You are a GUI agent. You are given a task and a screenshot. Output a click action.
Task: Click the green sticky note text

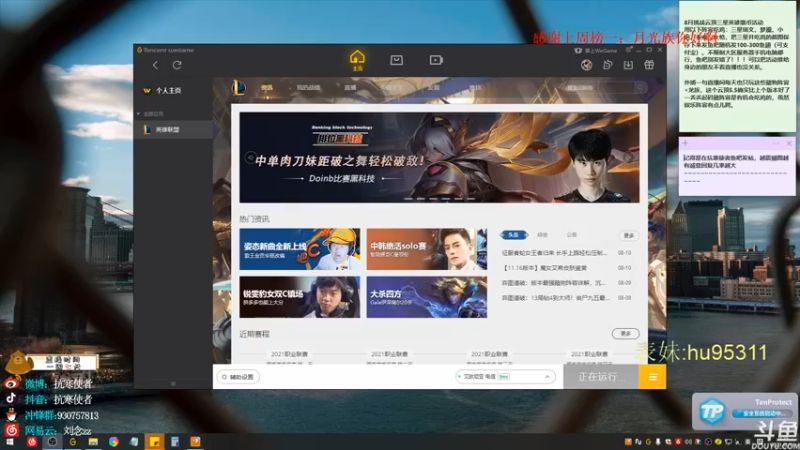(736, 63)
